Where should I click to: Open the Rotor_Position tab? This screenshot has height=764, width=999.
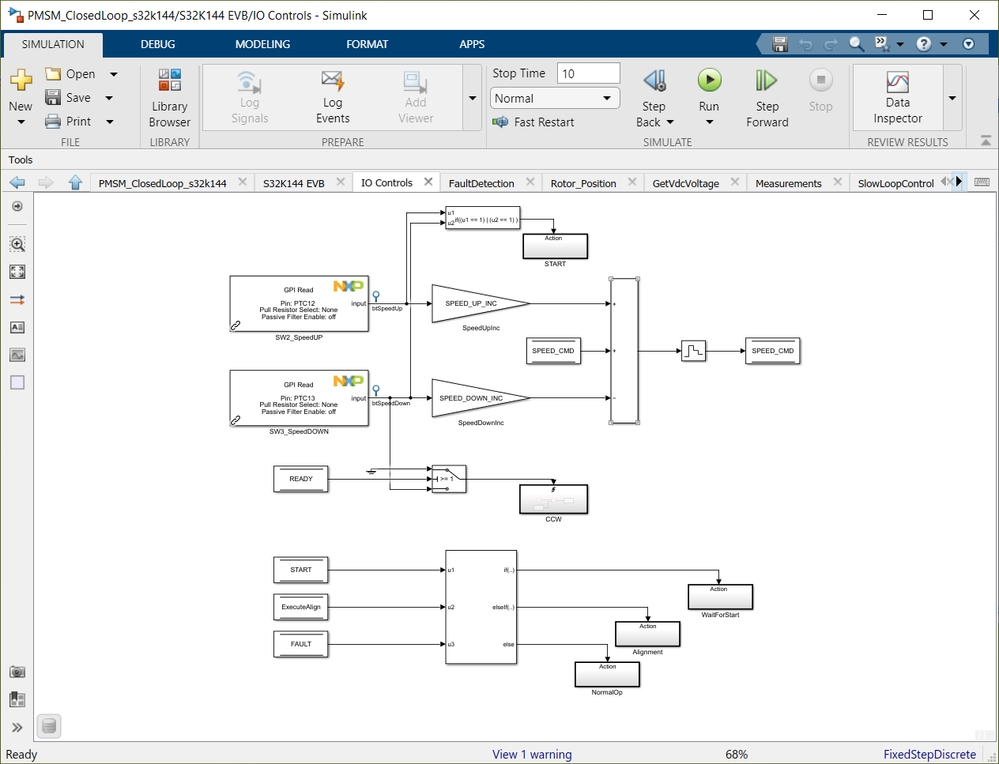click(583, 184)
